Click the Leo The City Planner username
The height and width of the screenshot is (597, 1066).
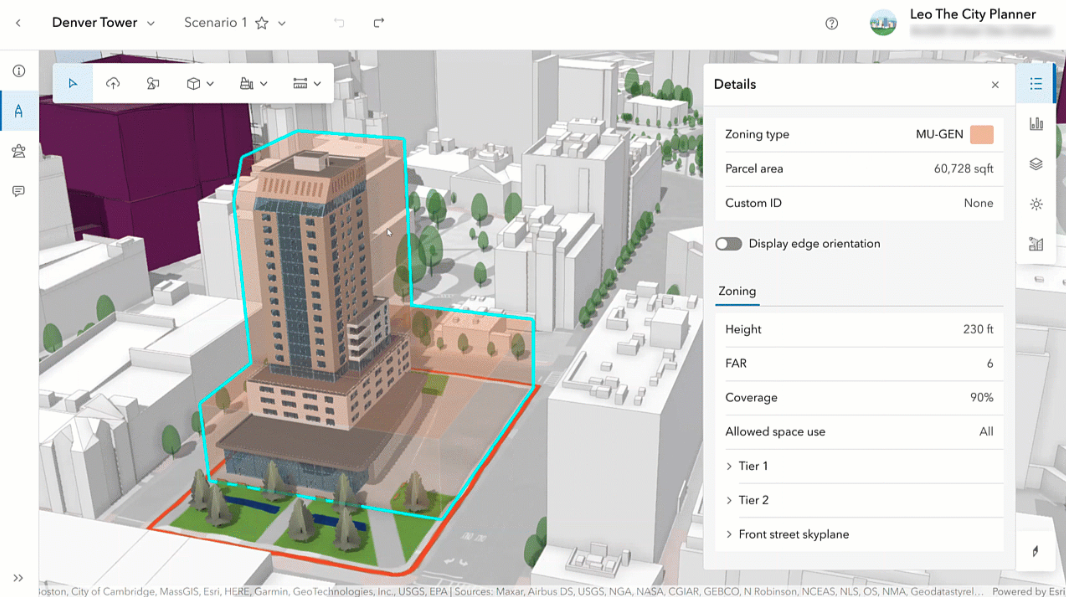[973, 14]
